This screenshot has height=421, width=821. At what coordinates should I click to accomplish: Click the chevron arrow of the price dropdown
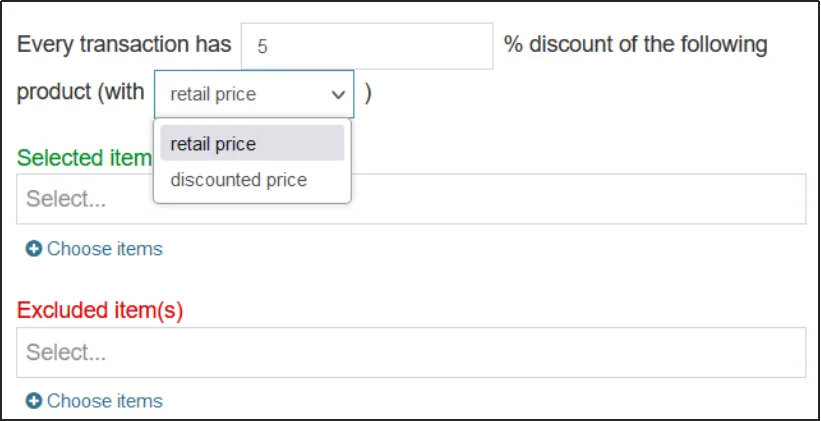tap(337, 95)
